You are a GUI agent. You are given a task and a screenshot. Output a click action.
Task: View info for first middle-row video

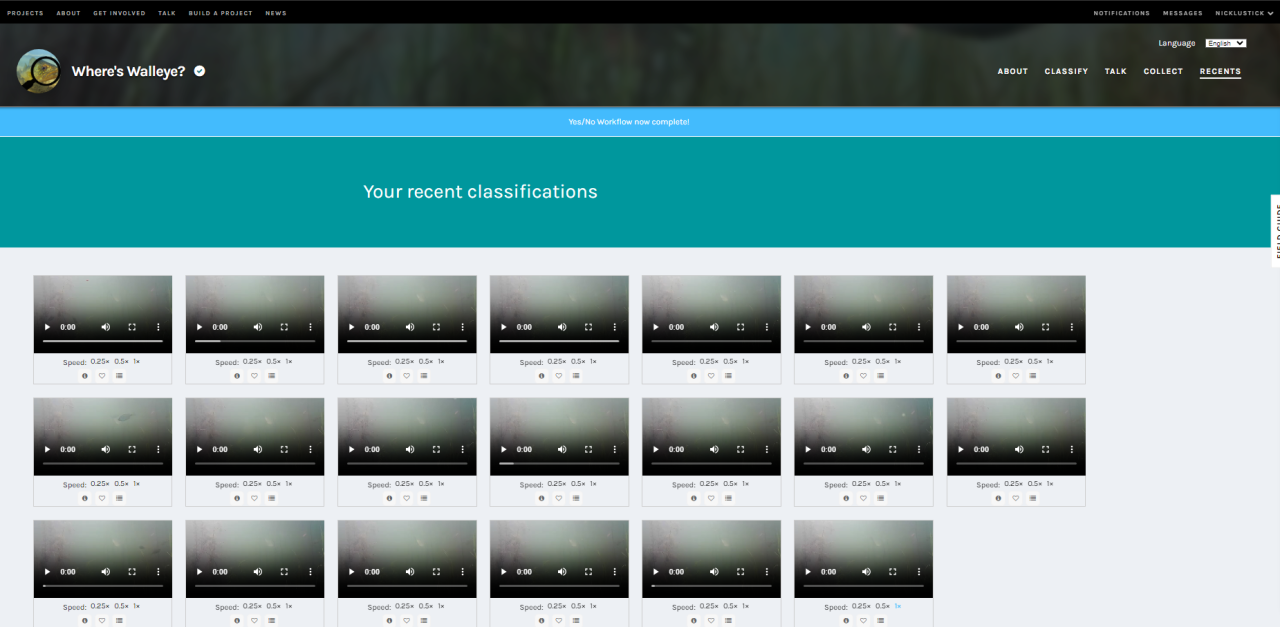(84, 498)
